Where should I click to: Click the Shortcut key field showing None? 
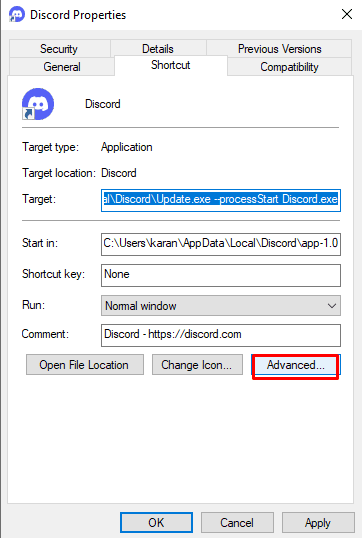(221, 275)
